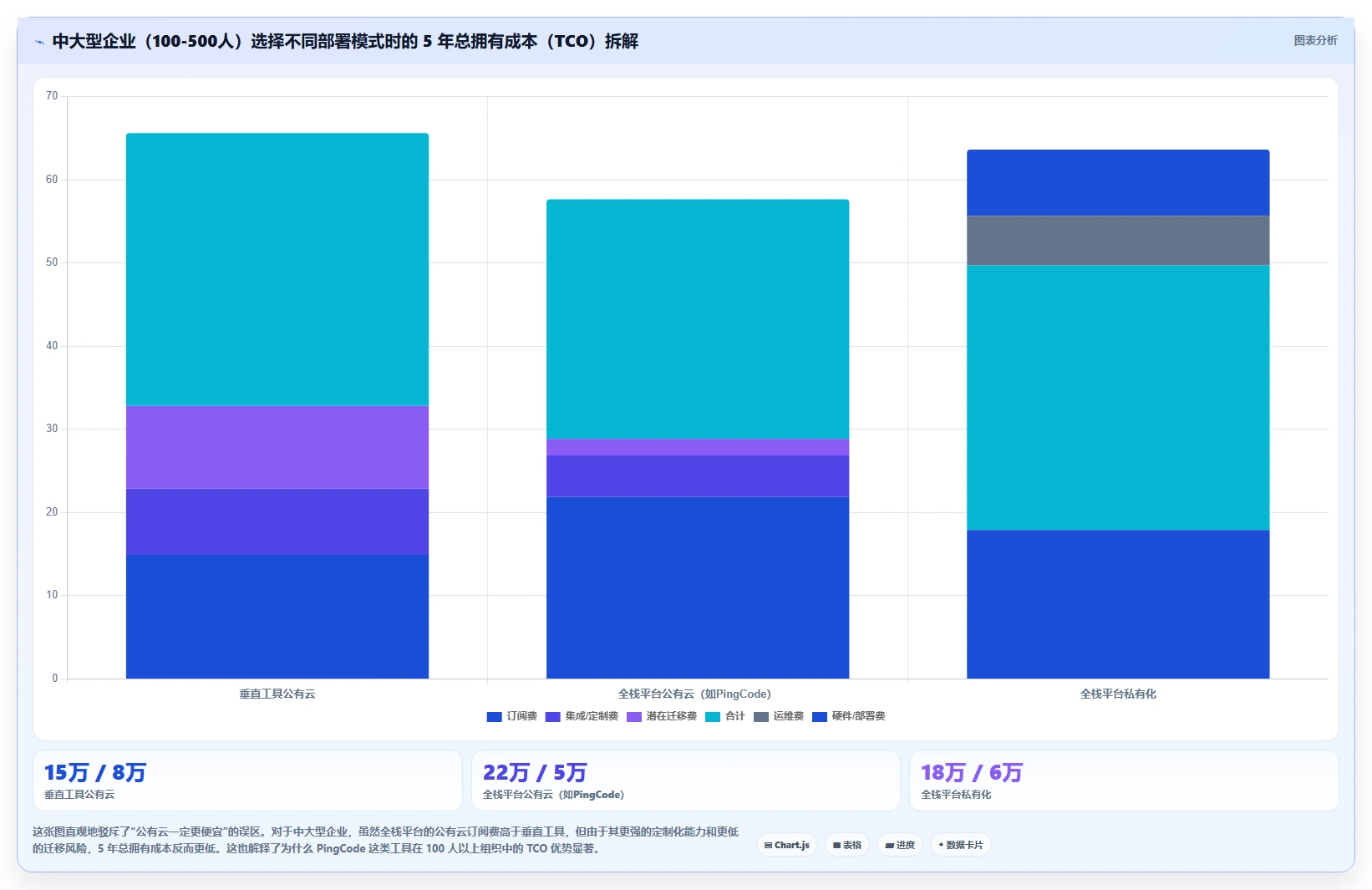This screenshot has height=890, width=1372.
Task: Click the 22万 / 5万 data card value
Action: point(535,772)
